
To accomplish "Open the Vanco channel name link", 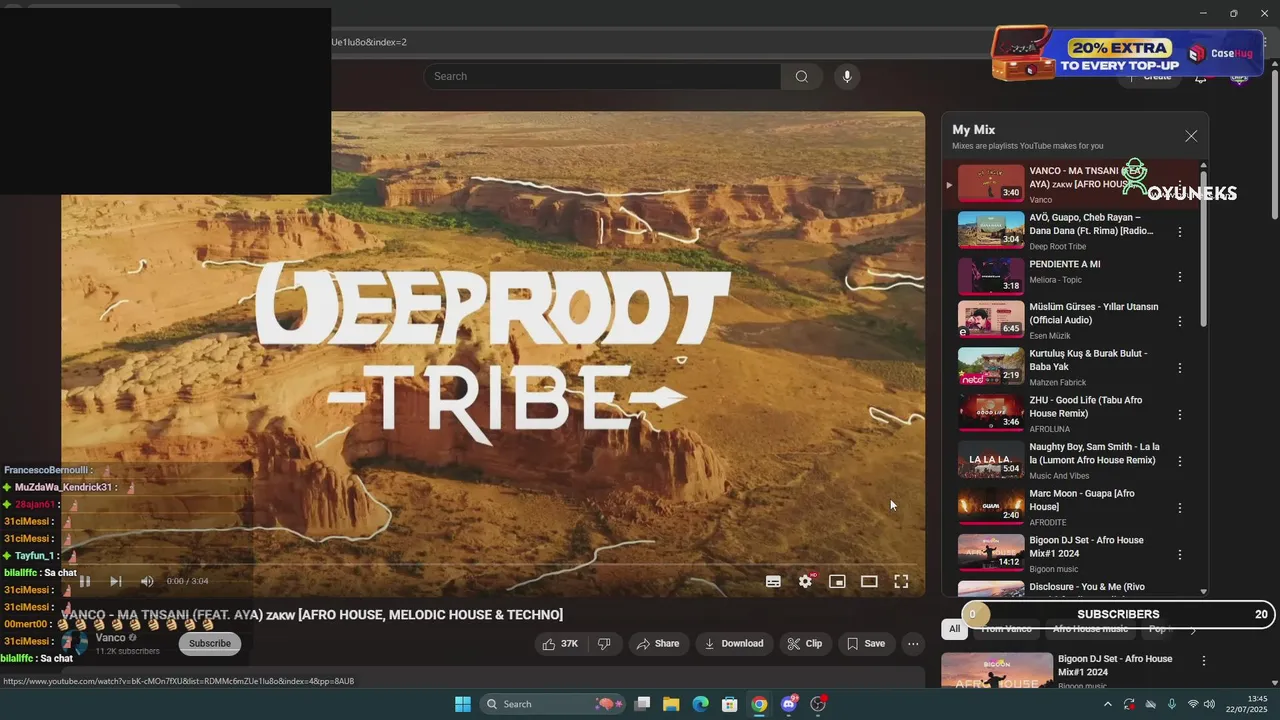I will (110, 637).
